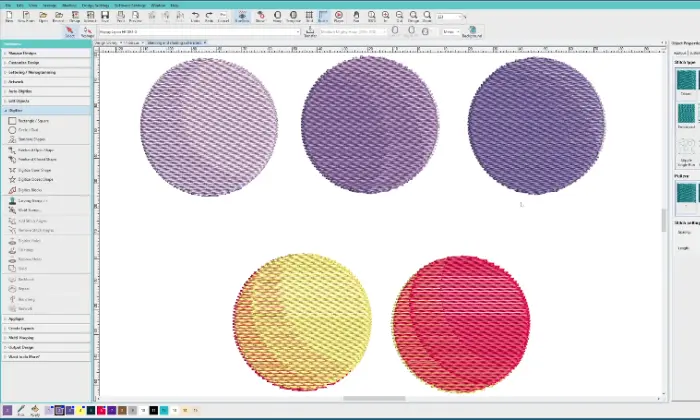The height and width of the screenshot is (420, 700).
Task: Toggle Show Grid icon
Action: [x=309, y=17]
